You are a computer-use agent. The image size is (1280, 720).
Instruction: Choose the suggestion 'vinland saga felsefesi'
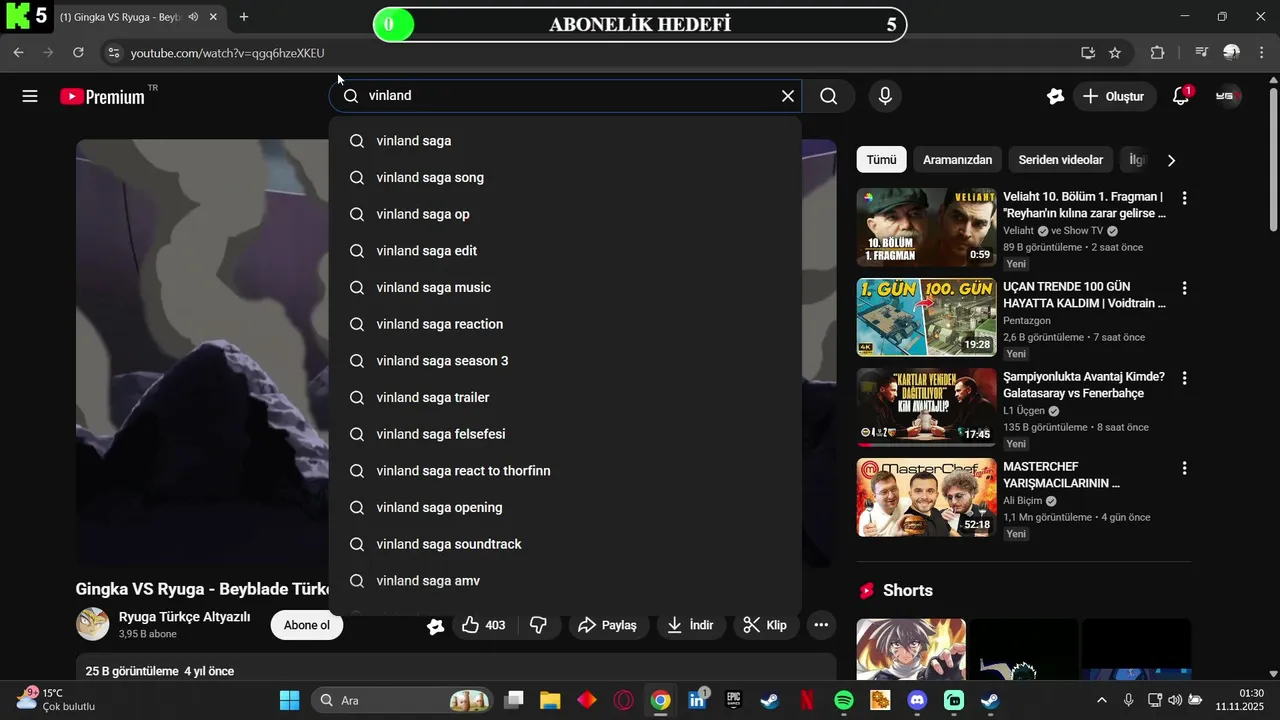pos(565,434)
